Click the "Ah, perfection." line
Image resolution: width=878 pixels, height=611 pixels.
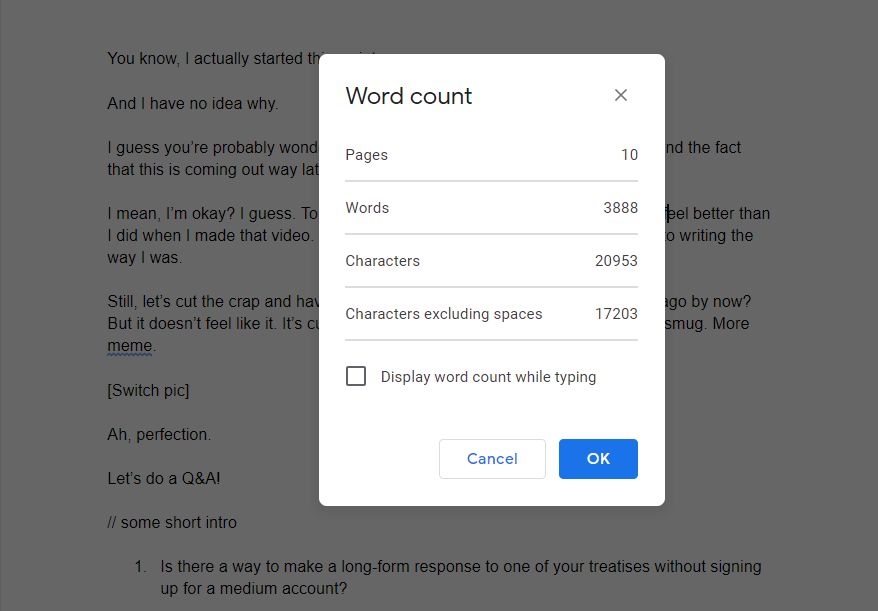tap(159, 435)
